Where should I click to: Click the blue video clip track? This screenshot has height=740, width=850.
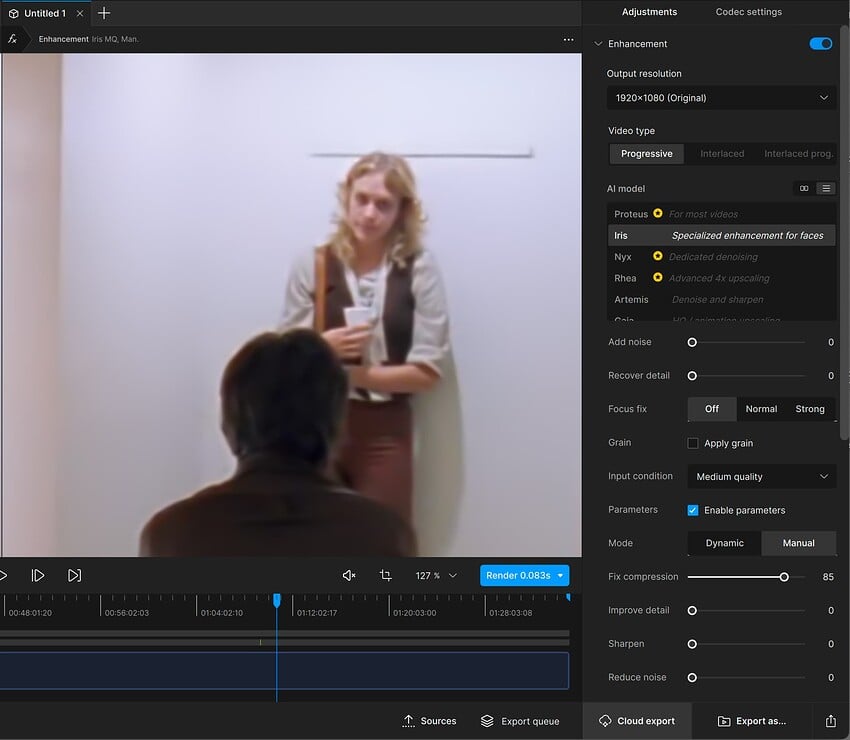[284, 671]
